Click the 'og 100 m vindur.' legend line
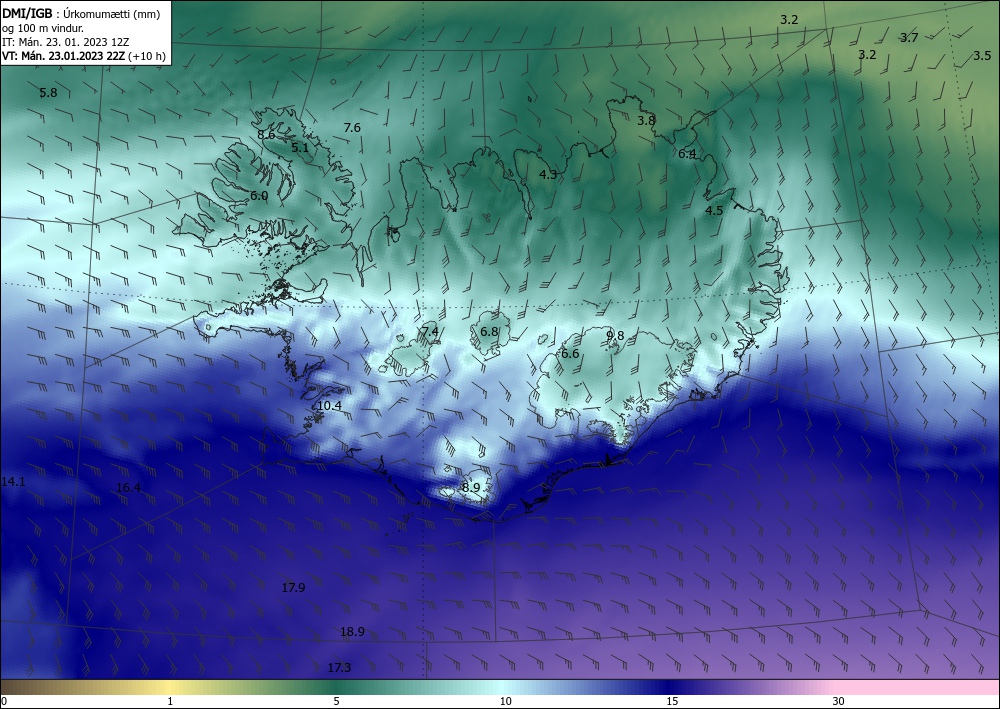Viewport: 1000px width, 709px height. pos(43,28)
